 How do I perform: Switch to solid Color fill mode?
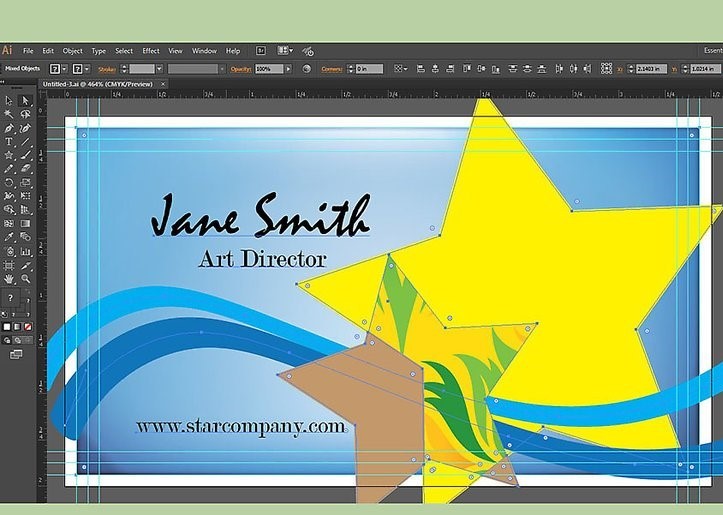point(6,326)
